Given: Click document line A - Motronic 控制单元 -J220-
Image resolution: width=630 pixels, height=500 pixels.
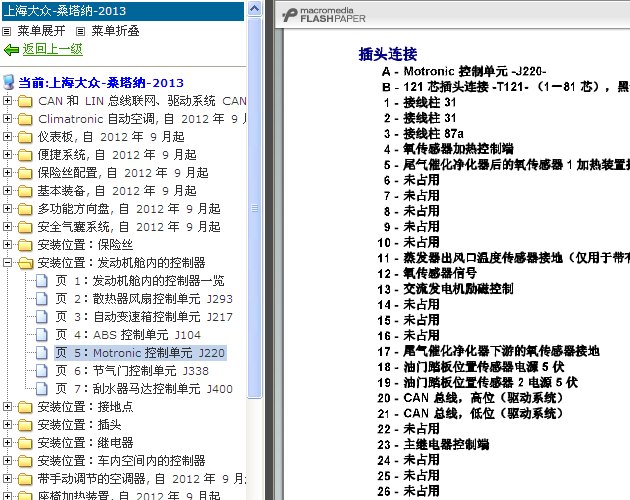Looking at the screenshot, I should [464, 72].
